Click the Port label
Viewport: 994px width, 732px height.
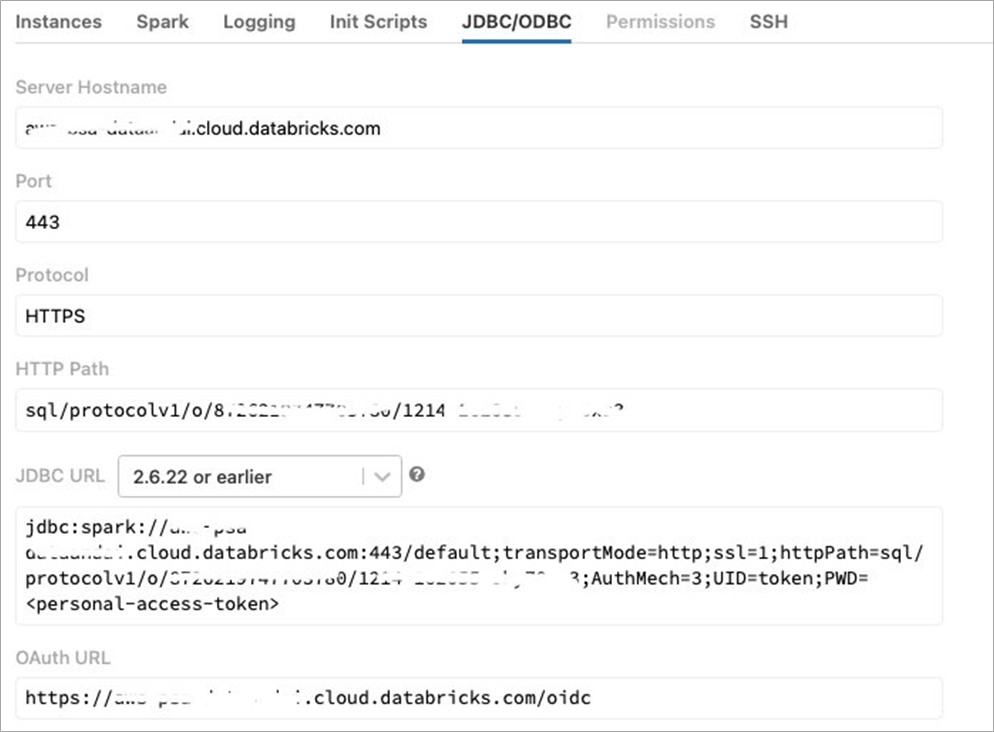(x=34, y=181)
